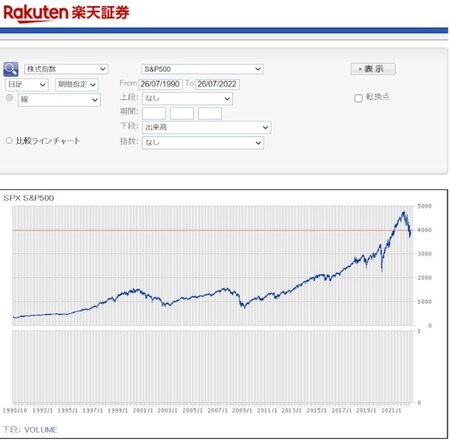The image size is (450, 440).
Task: Click the From date field 26/07/1990
Action: pos(161,84)
